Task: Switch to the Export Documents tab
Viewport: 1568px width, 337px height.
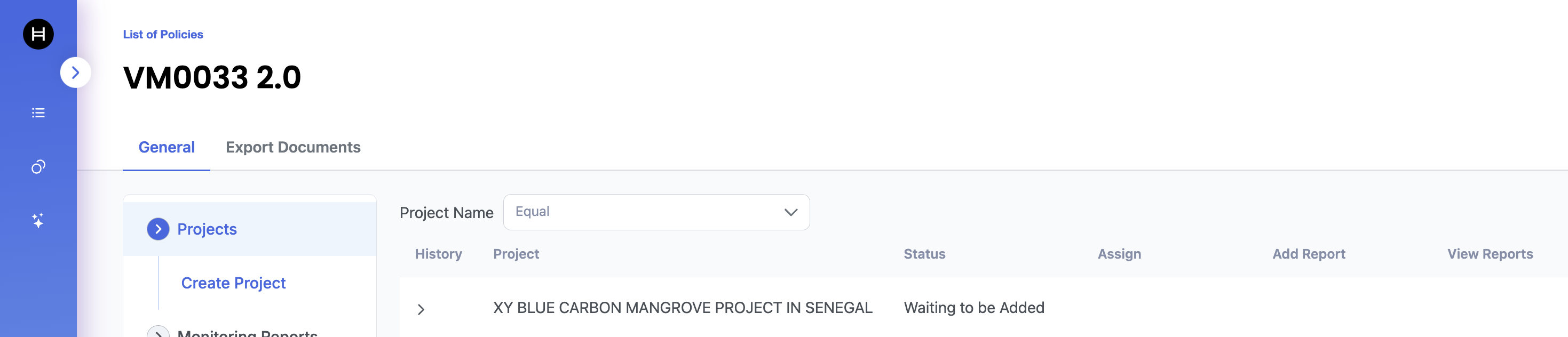Action: click(x=293, y=147)
